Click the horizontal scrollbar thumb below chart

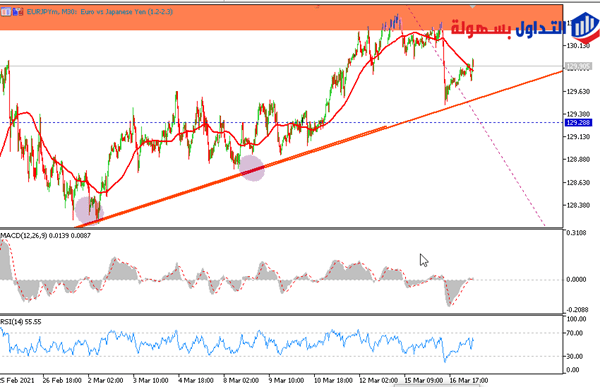436,385
